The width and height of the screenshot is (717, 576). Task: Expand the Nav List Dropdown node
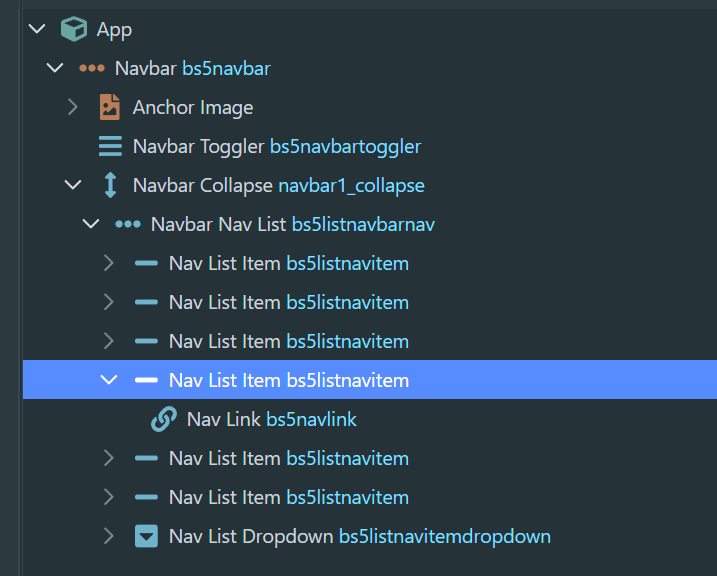pyautogui.click(x=109, y=536)
